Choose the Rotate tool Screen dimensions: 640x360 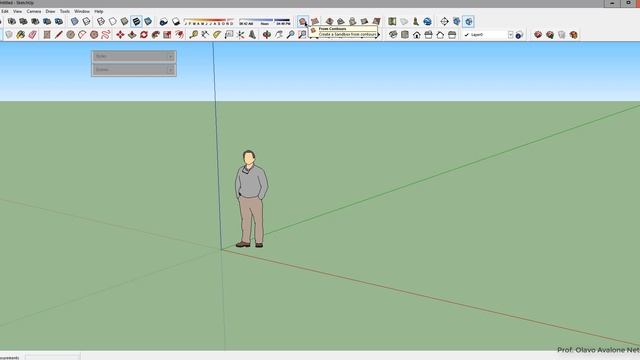click(x=144, y=35)
